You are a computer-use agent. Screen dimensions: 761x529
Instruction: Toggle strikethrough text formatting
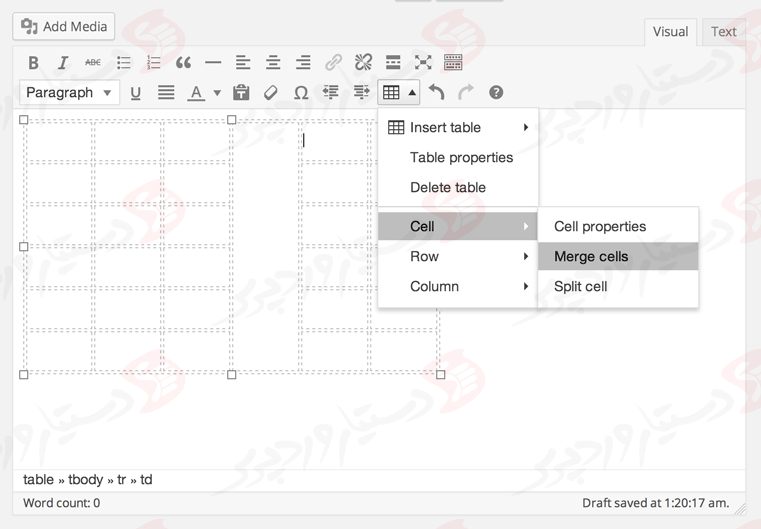pyautogui.click(x=92, y=62)
